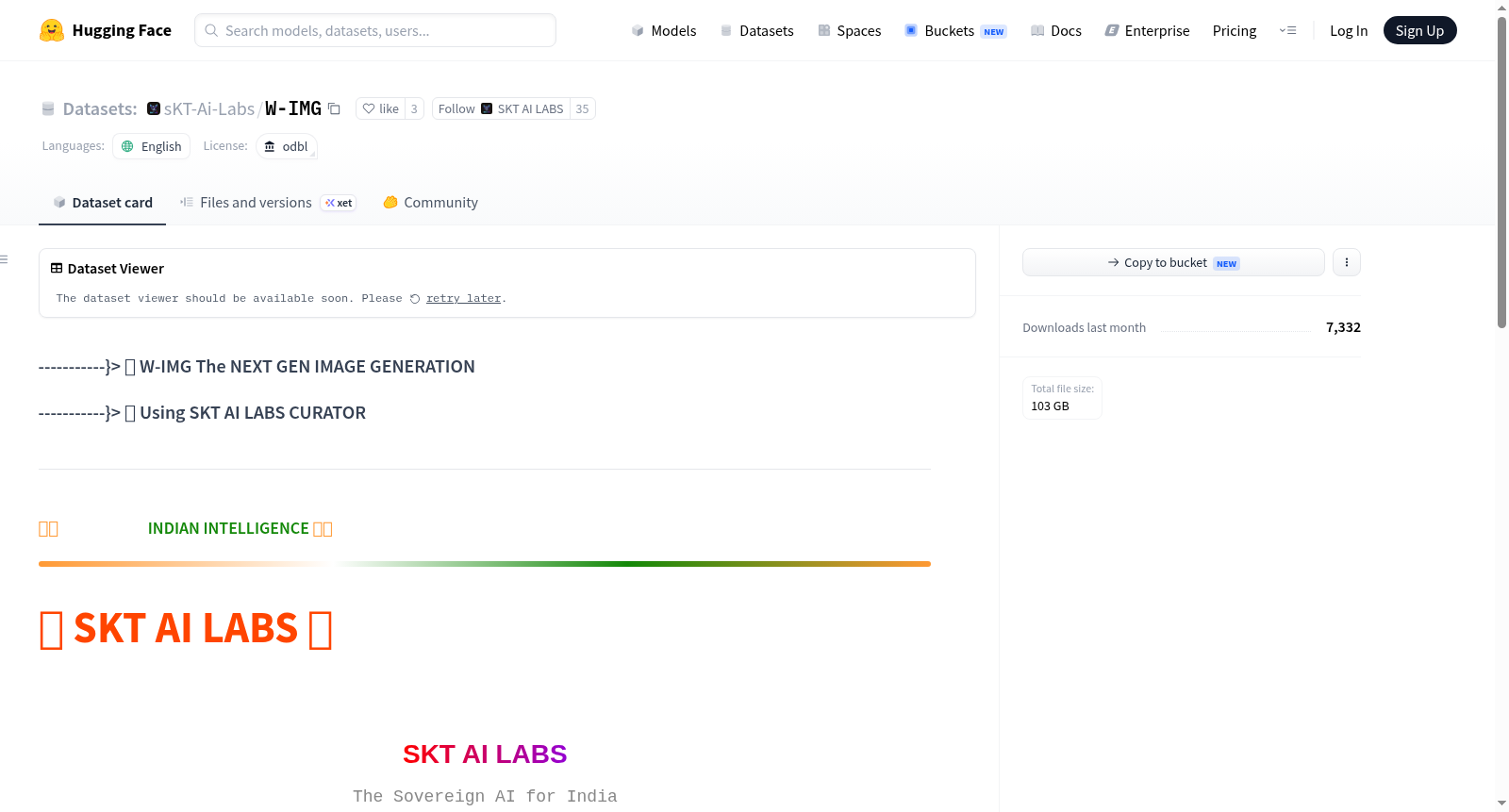Click the Dataset Viewer table icon
The image size is (1509, 812).
tap(57, 268)
